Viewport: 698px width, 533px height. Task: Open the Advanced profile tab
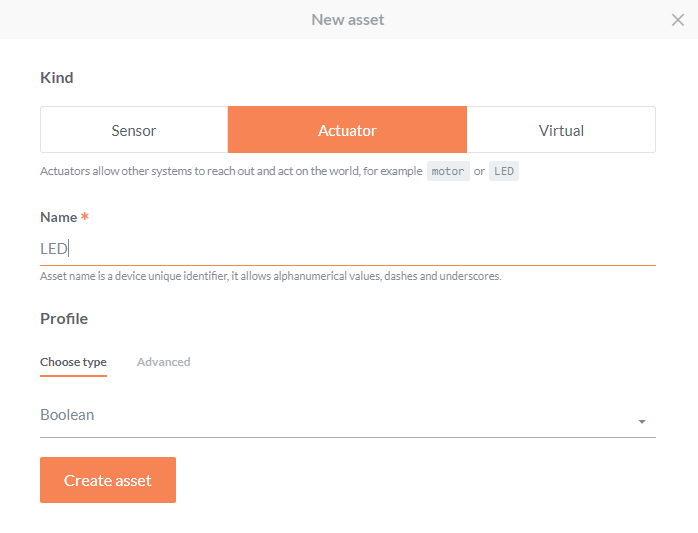pyautogui.click(x=163, y=362)
